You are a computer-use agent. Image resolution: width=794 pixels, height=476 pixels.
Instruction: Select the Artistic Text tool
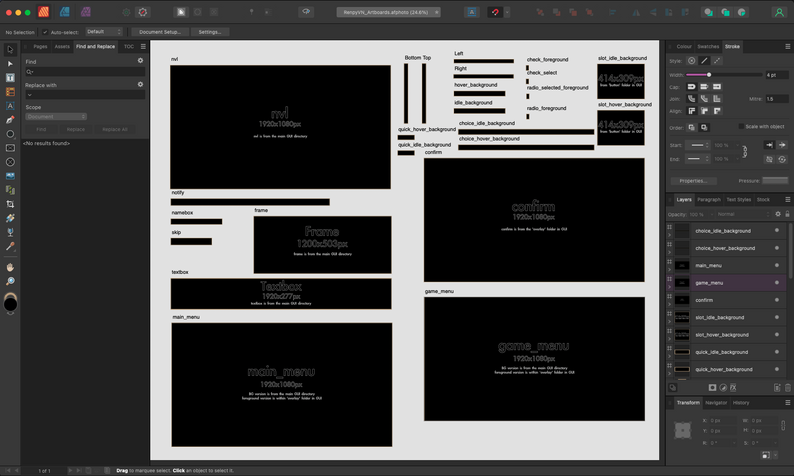coord(10,106)
